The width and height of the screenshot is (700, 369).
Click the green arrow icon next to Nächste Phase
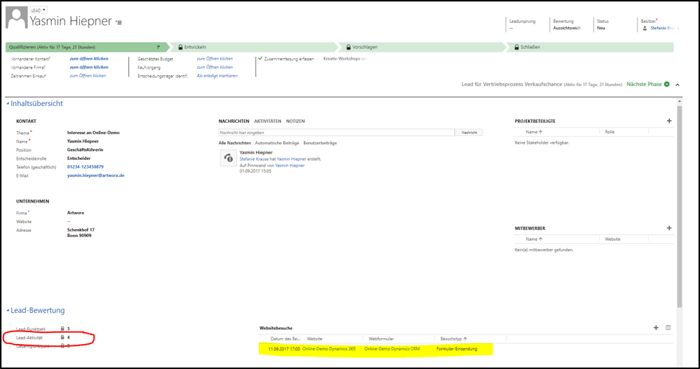[x=667, y=84]
